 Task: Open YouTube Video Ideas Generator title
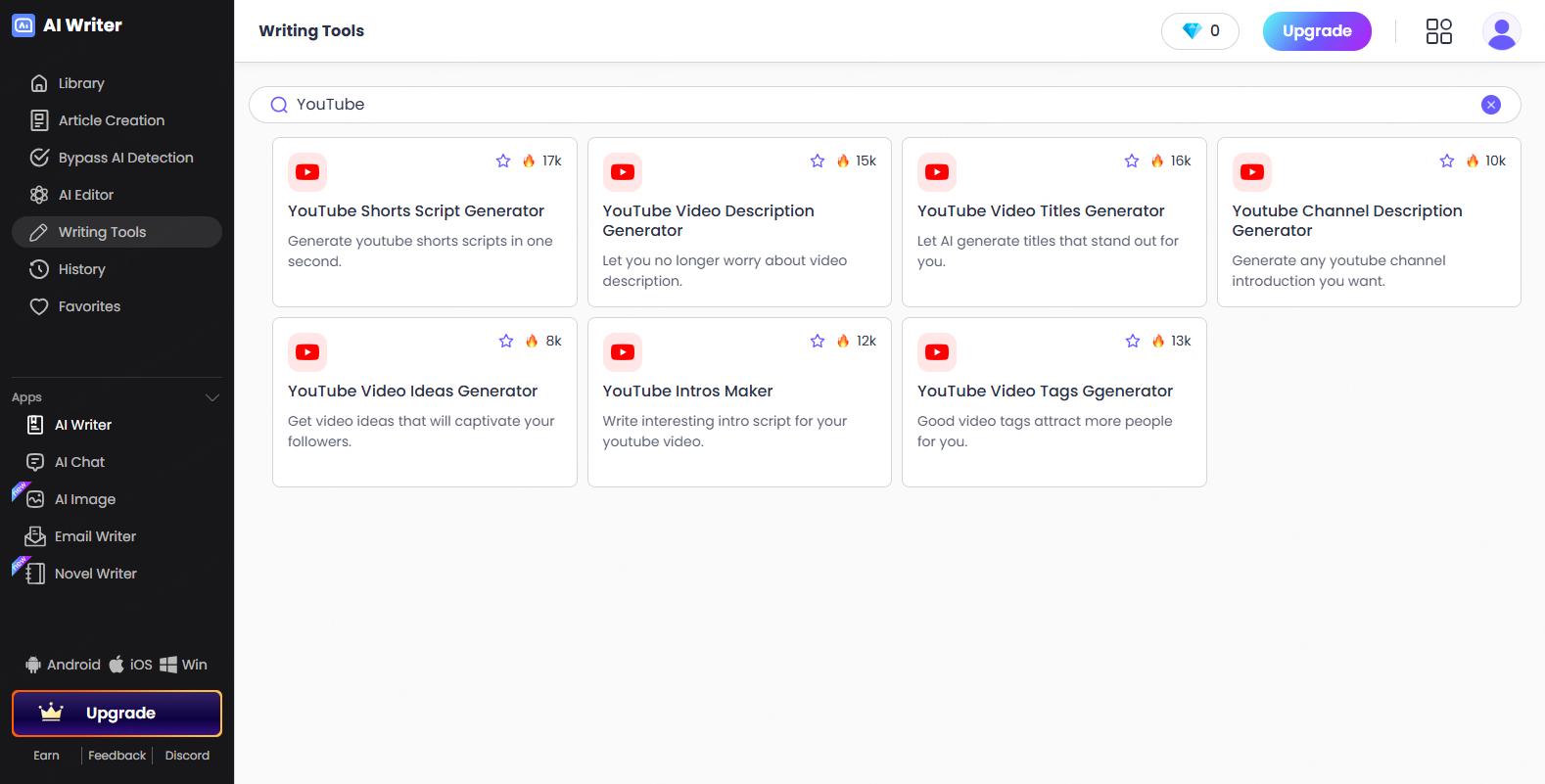(412, 392)
